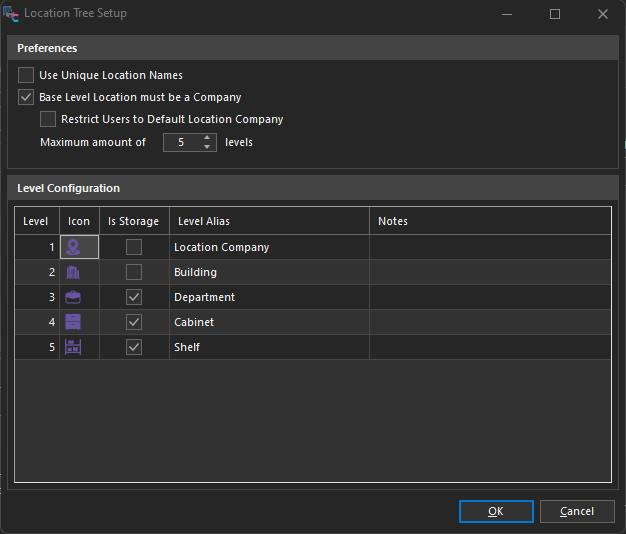Click the Building level icon

(73, 272)
